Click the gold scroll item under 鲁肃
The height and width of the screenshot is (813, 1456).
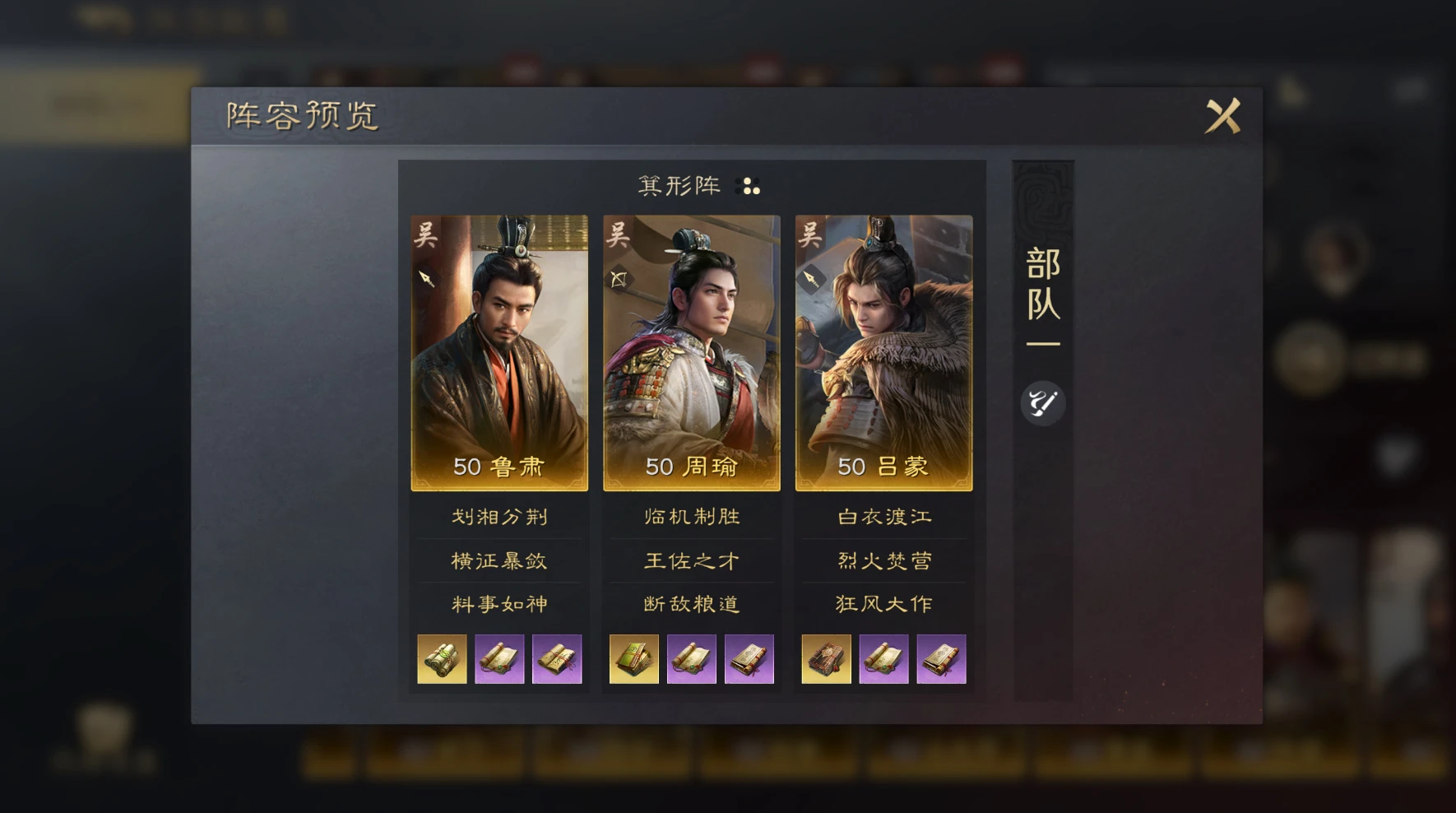(442, 659)
